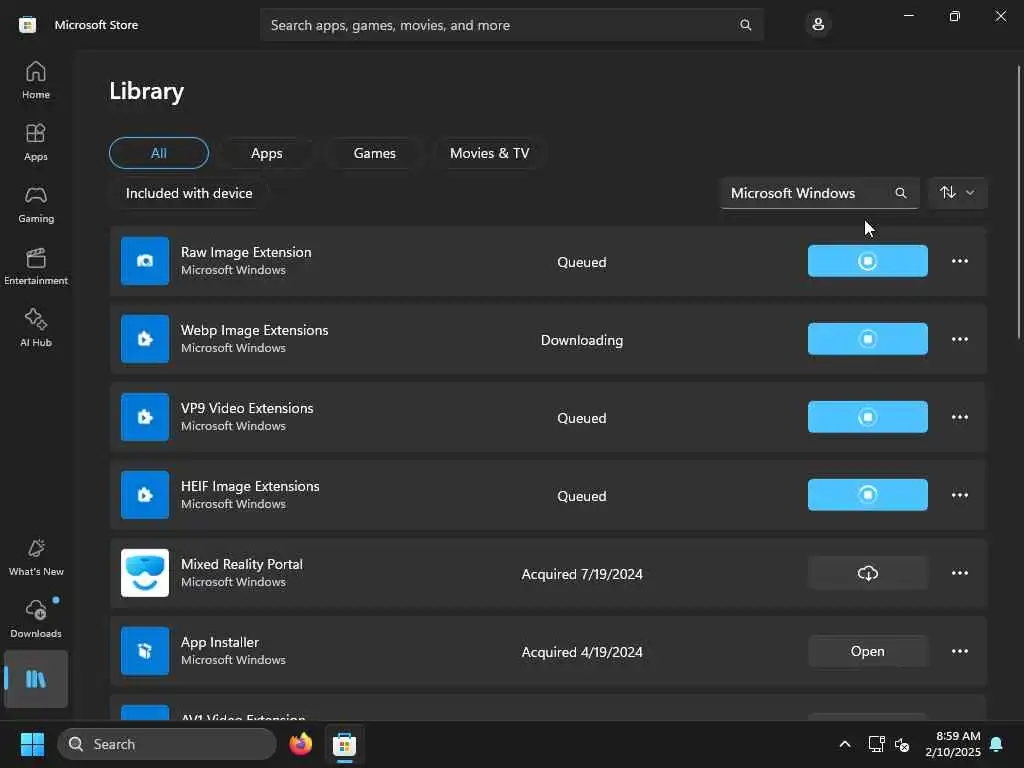
Task: Click the Raw Image Extension title
Action: click(246, 252)
